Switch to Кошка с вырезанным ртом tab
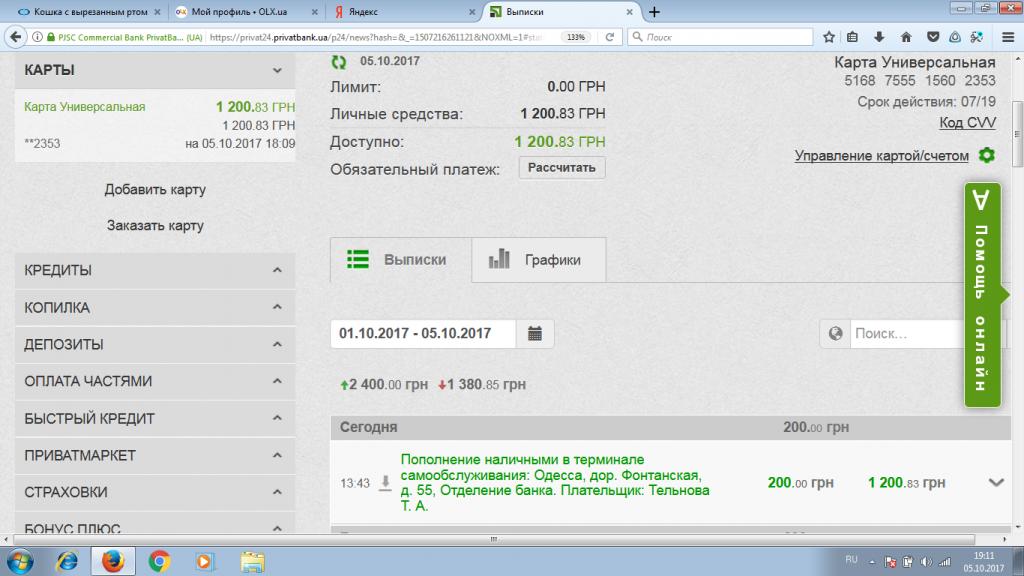Viewport: 1024px width, 576px height. pyautogui.click(x=89, y=12)
